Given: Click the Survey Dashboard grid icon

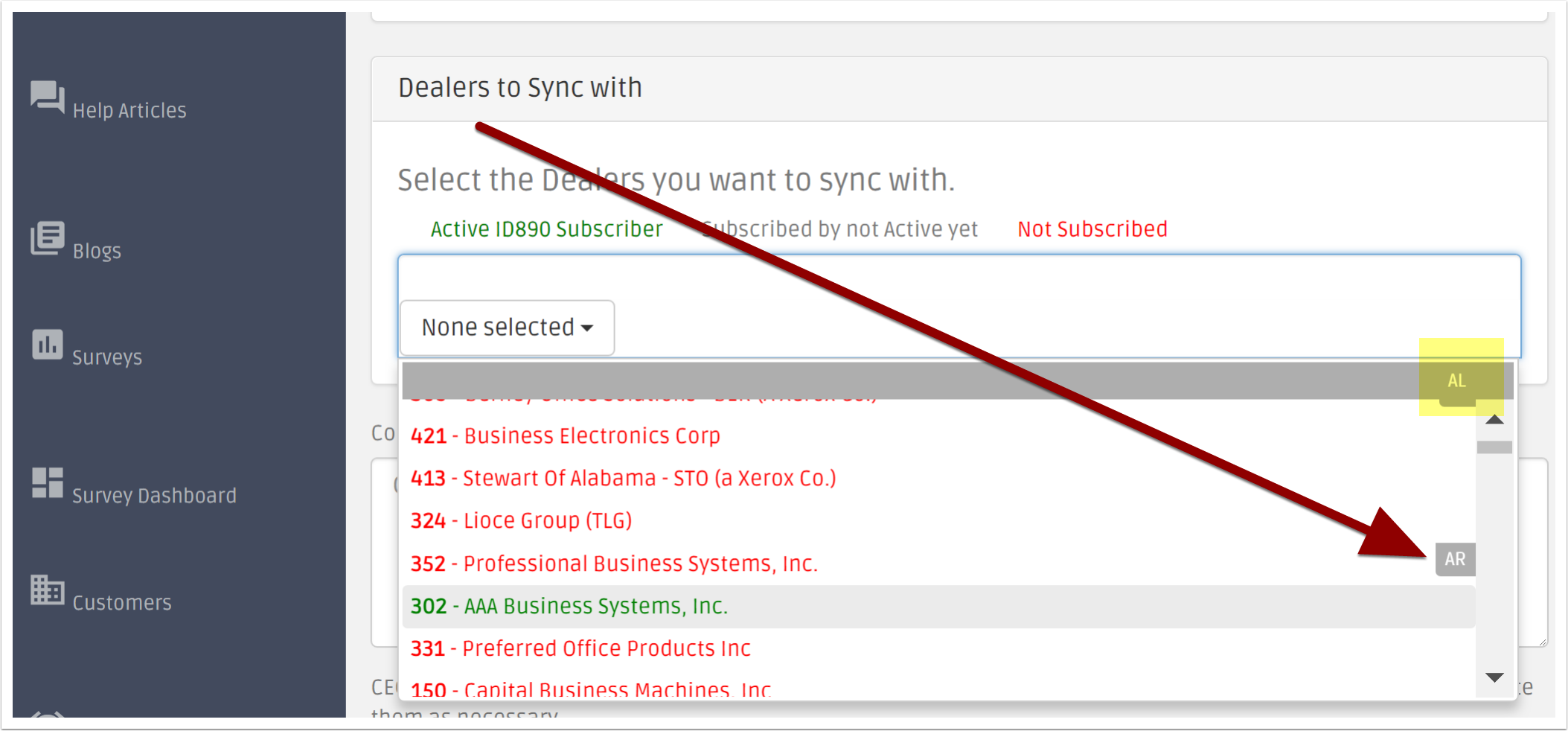Looking at the screenshot, I should pos(47,482).
